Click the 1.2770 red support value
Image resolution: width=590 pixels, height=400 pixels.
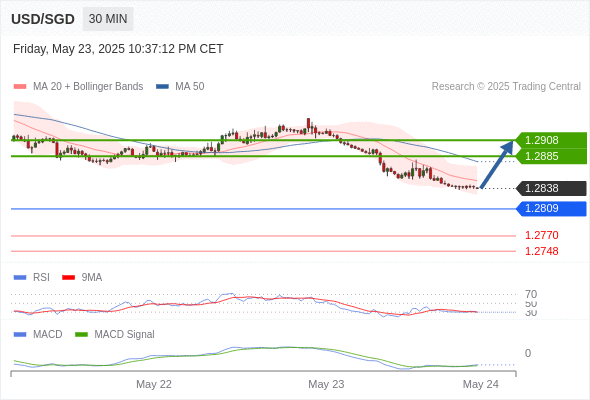[x=541, y=236]
